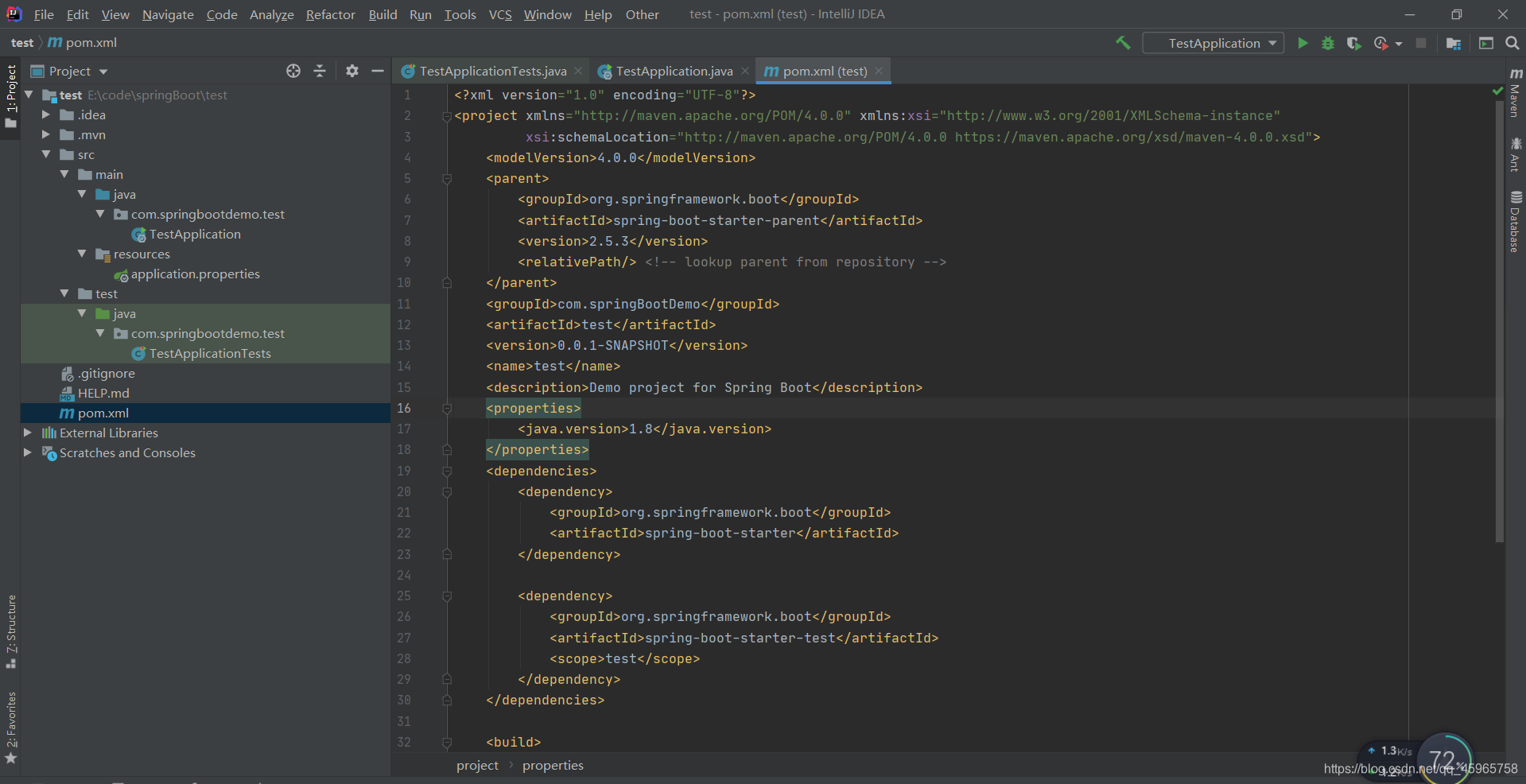Collapse the main folder
The width and height of the screenshot is (1526, 784).
tap(64, 174)
